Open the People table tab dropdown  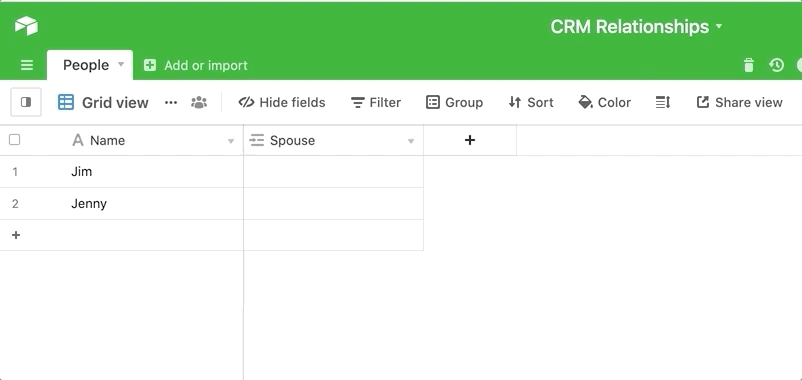click(121, 64)
